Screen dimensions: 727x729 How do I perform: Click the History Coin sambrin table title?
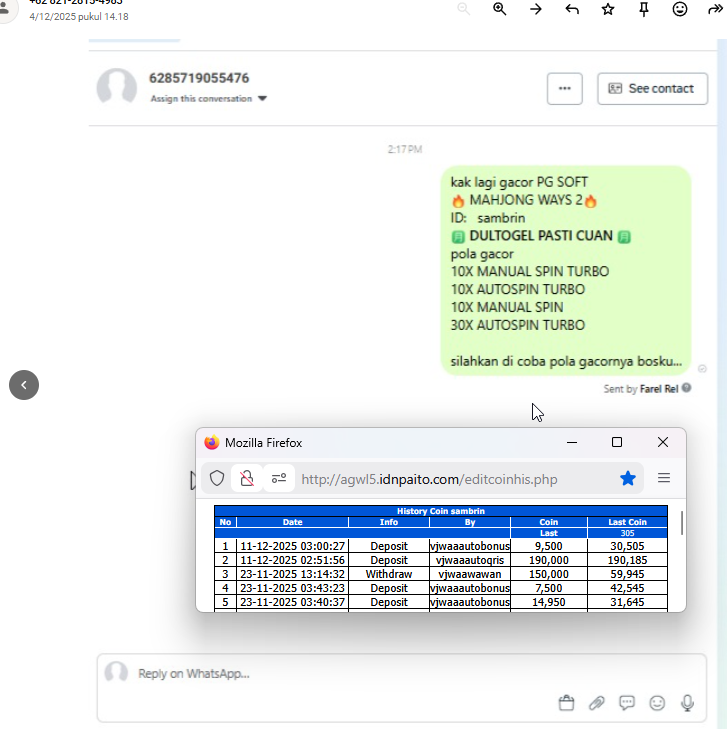pos(441,511)
